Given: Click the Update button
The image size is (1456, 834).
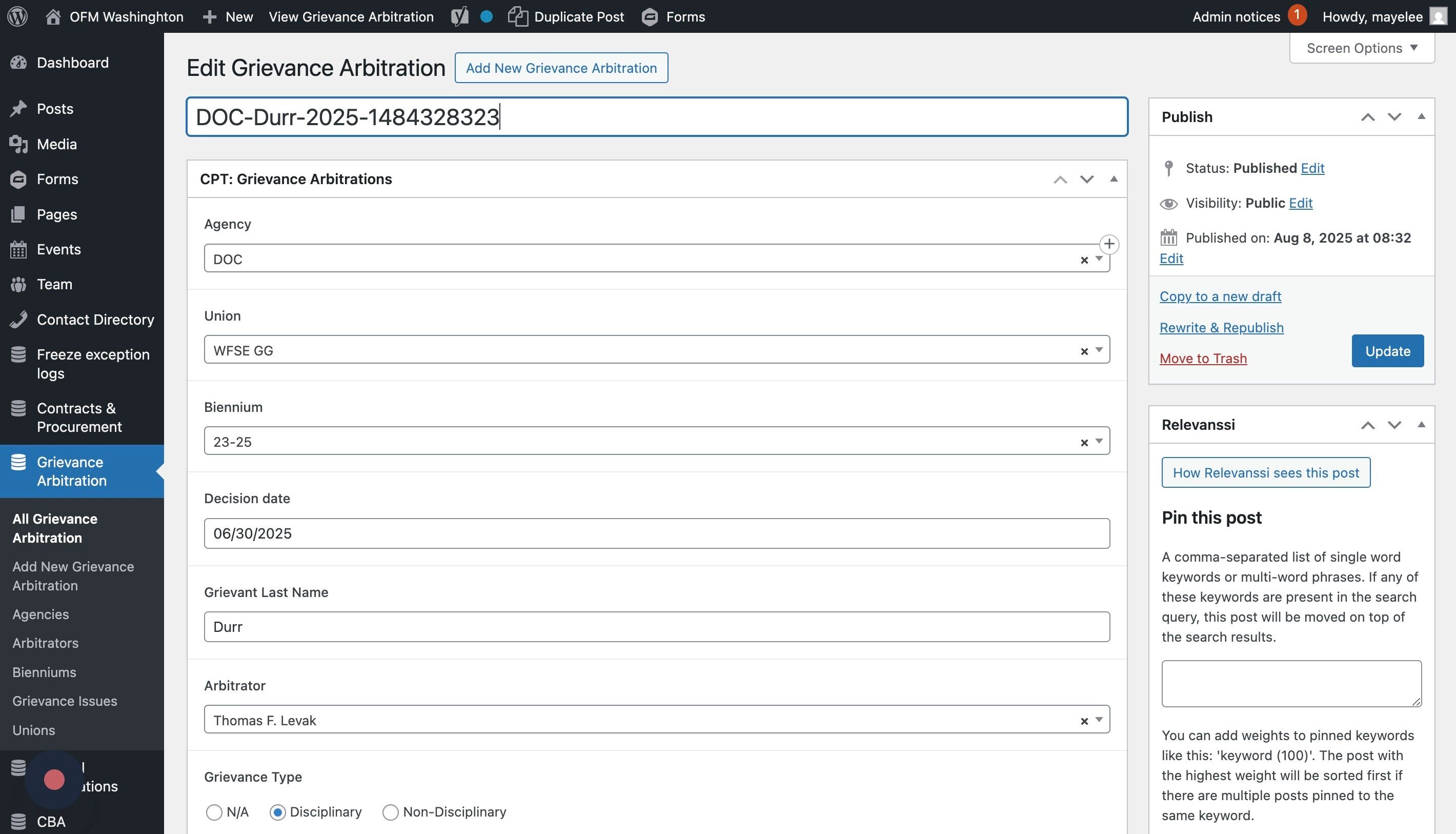Looking at the screenshot, I should pyautogui.click(x=1387, y=350).
